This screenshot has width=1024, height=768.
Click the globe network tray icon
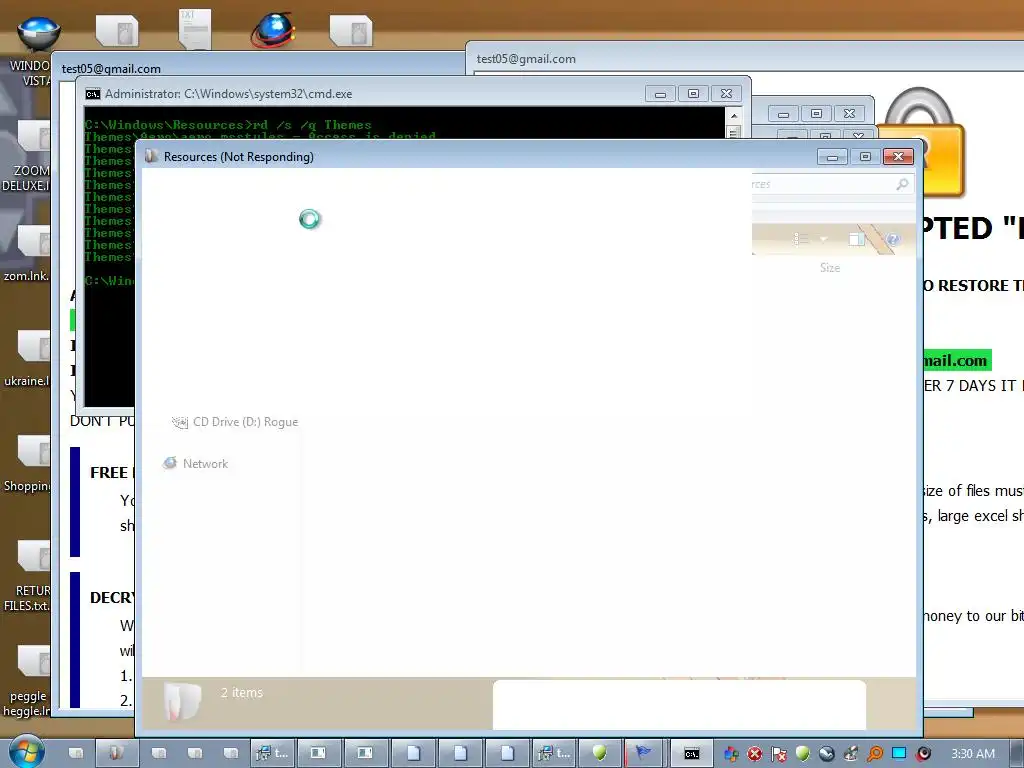826,754
